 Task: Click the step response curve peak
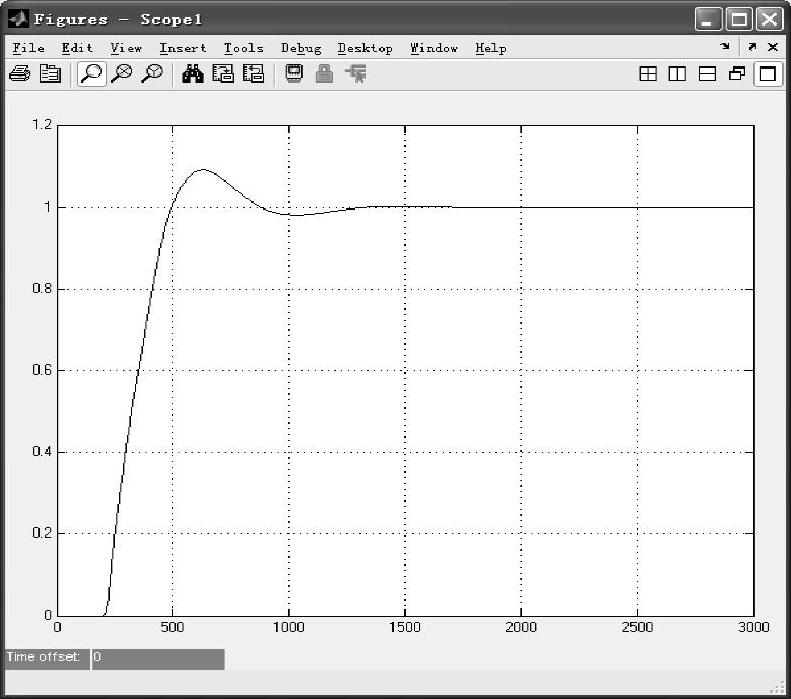point(203,170)
